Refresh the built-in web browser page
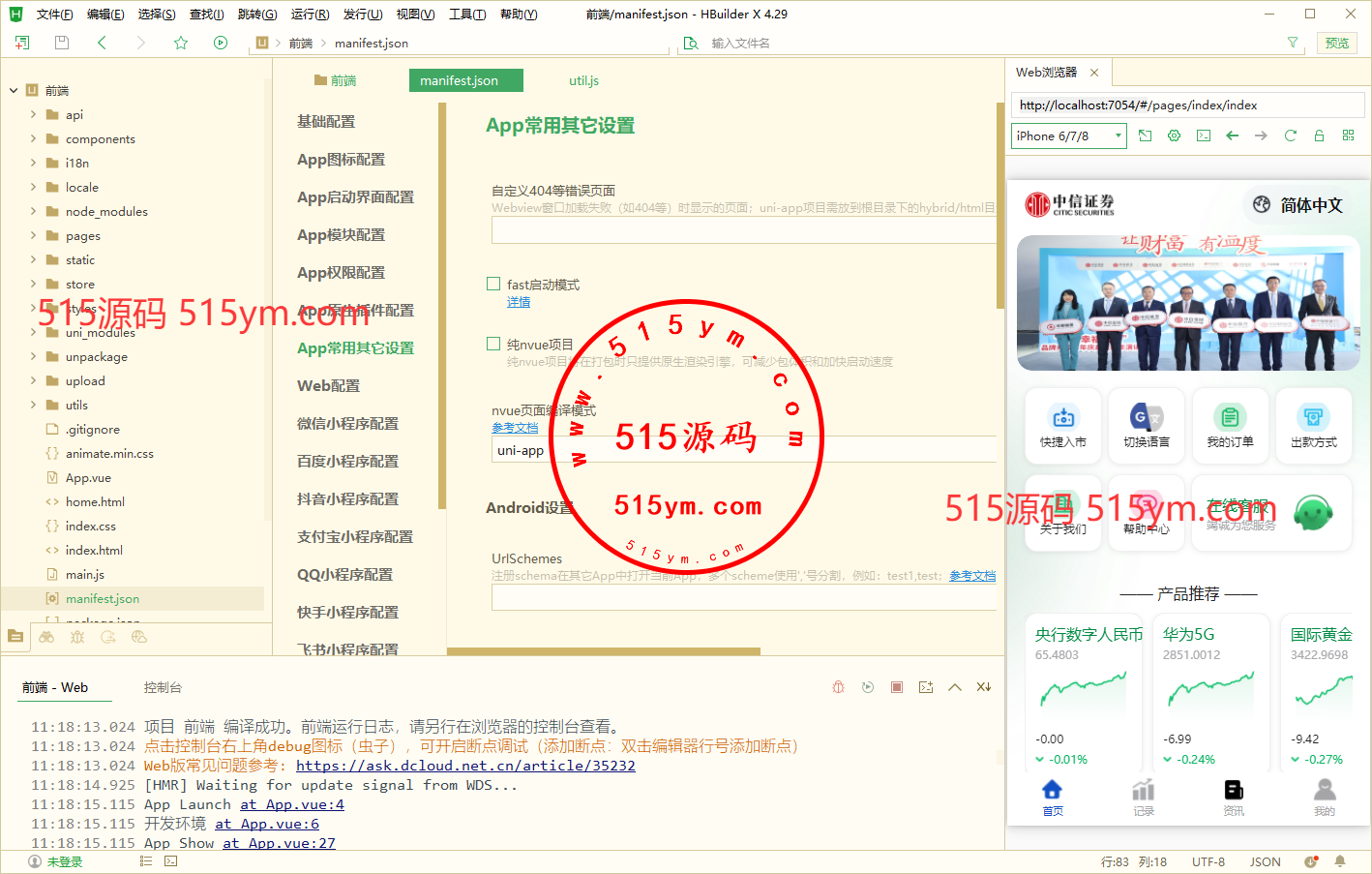 point(1290,136)
